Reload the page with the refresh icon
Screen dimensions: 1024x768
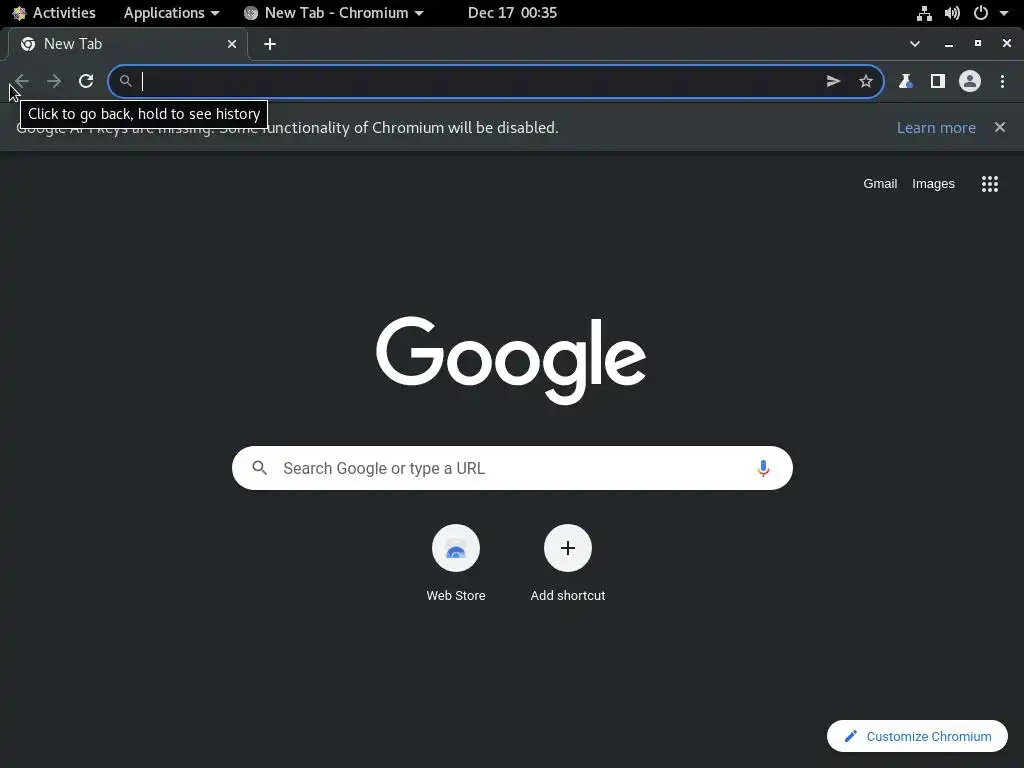86,81
